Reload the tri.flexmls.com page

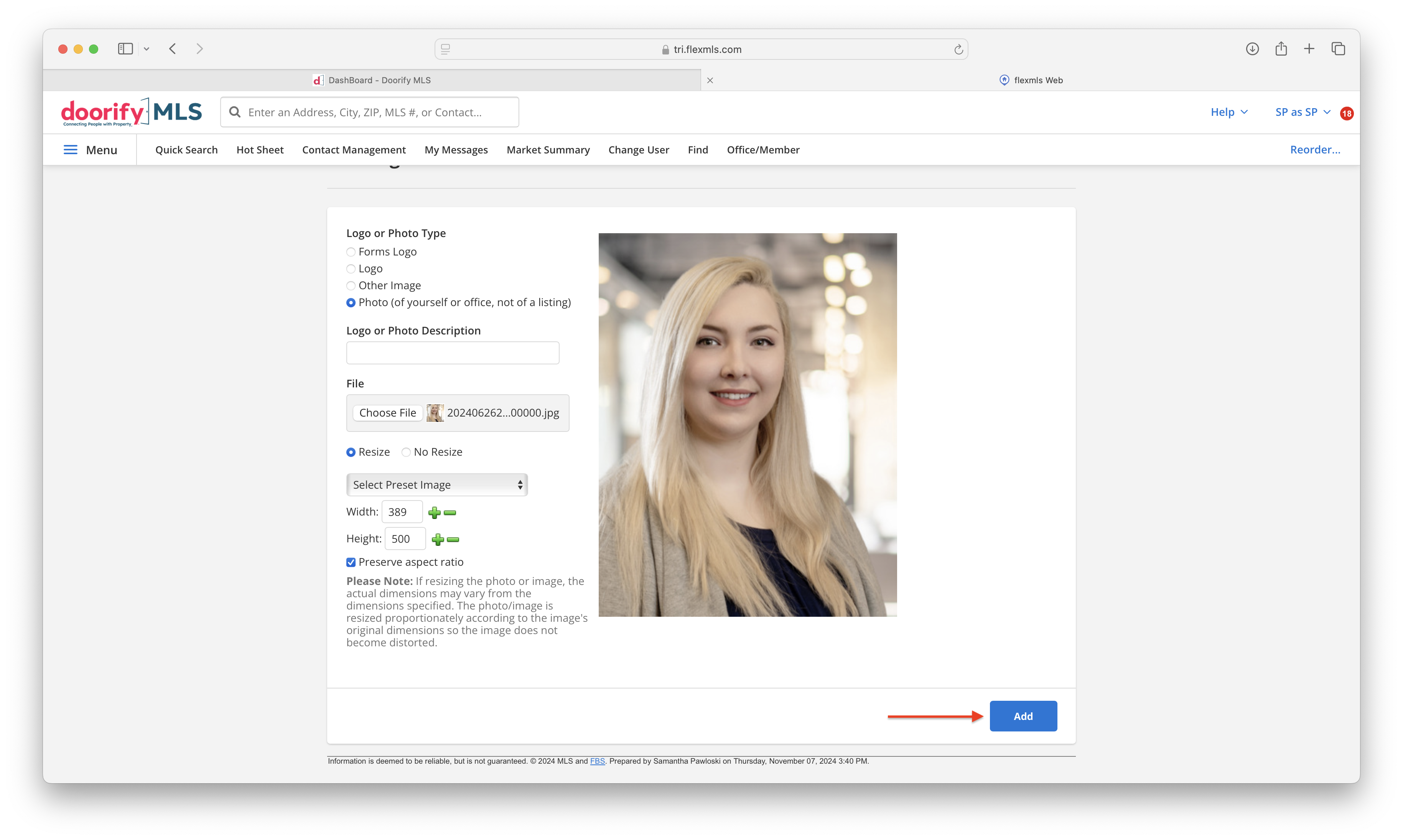click(958, 49)
